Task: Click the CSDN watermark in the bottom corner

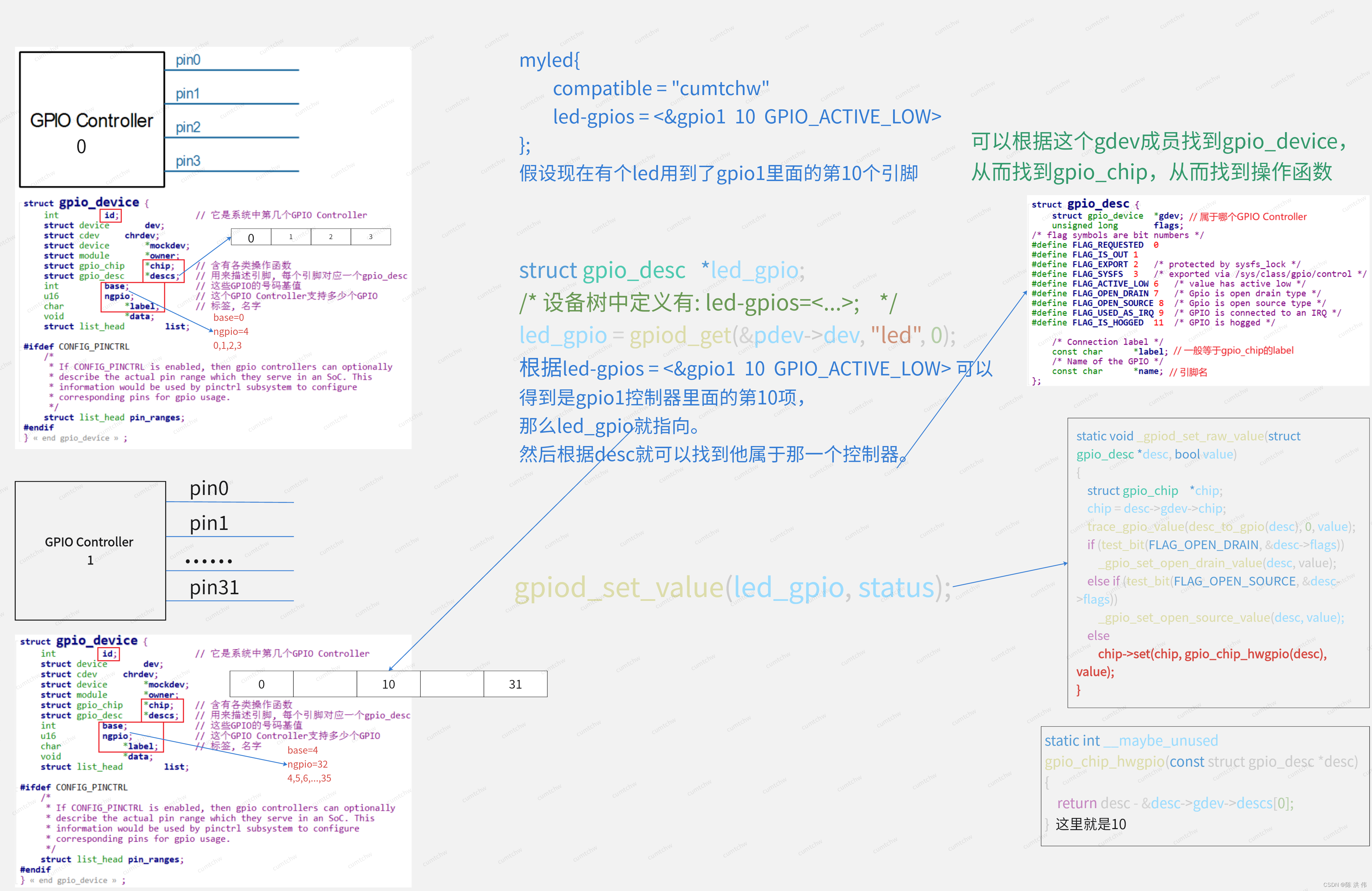Action: 1344,885
